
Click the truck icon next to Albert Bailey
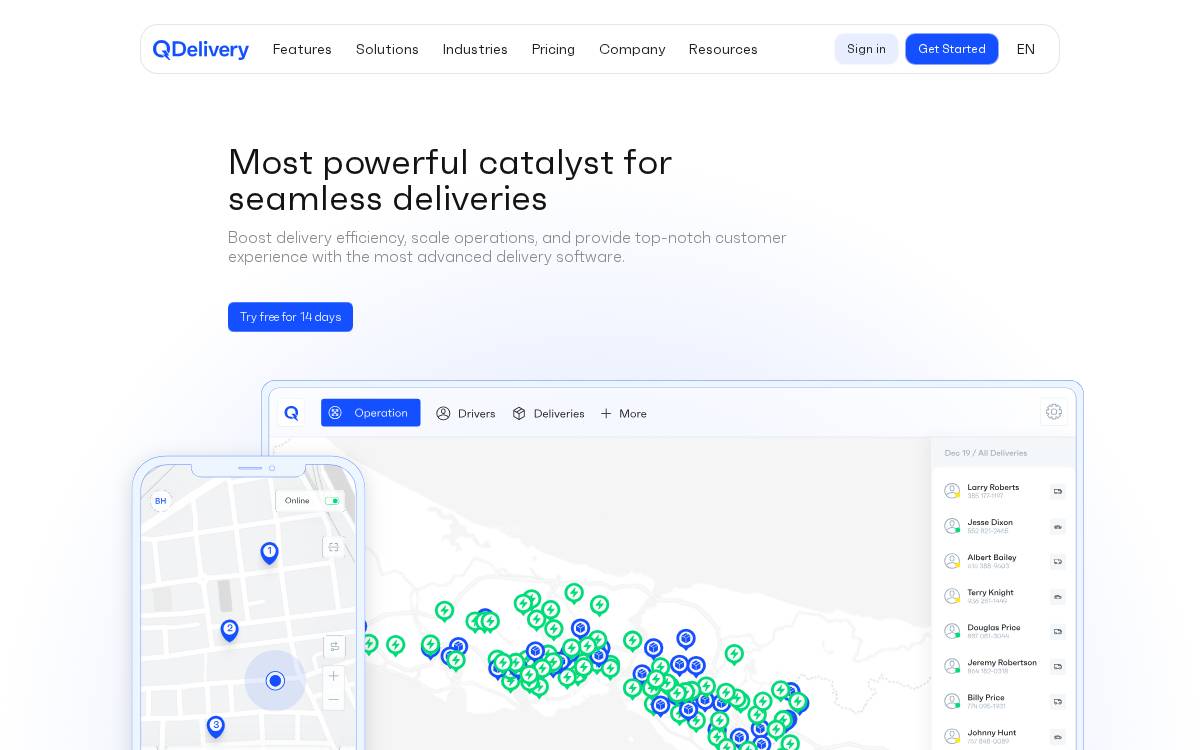[x=1057, y=562]
